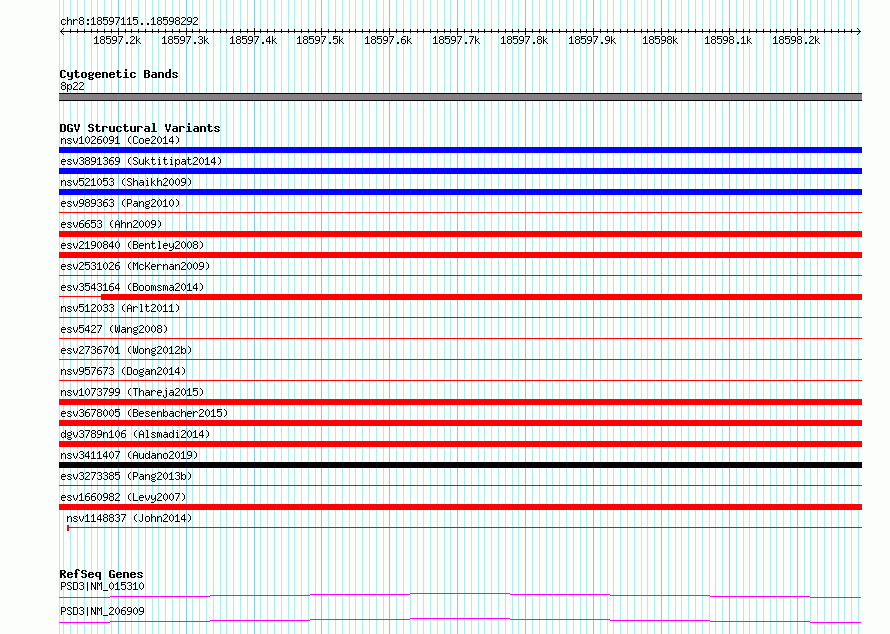Open the PSD3|NM_015310 gene label
The image size is (890, 634).
click(x=102, y=586)
